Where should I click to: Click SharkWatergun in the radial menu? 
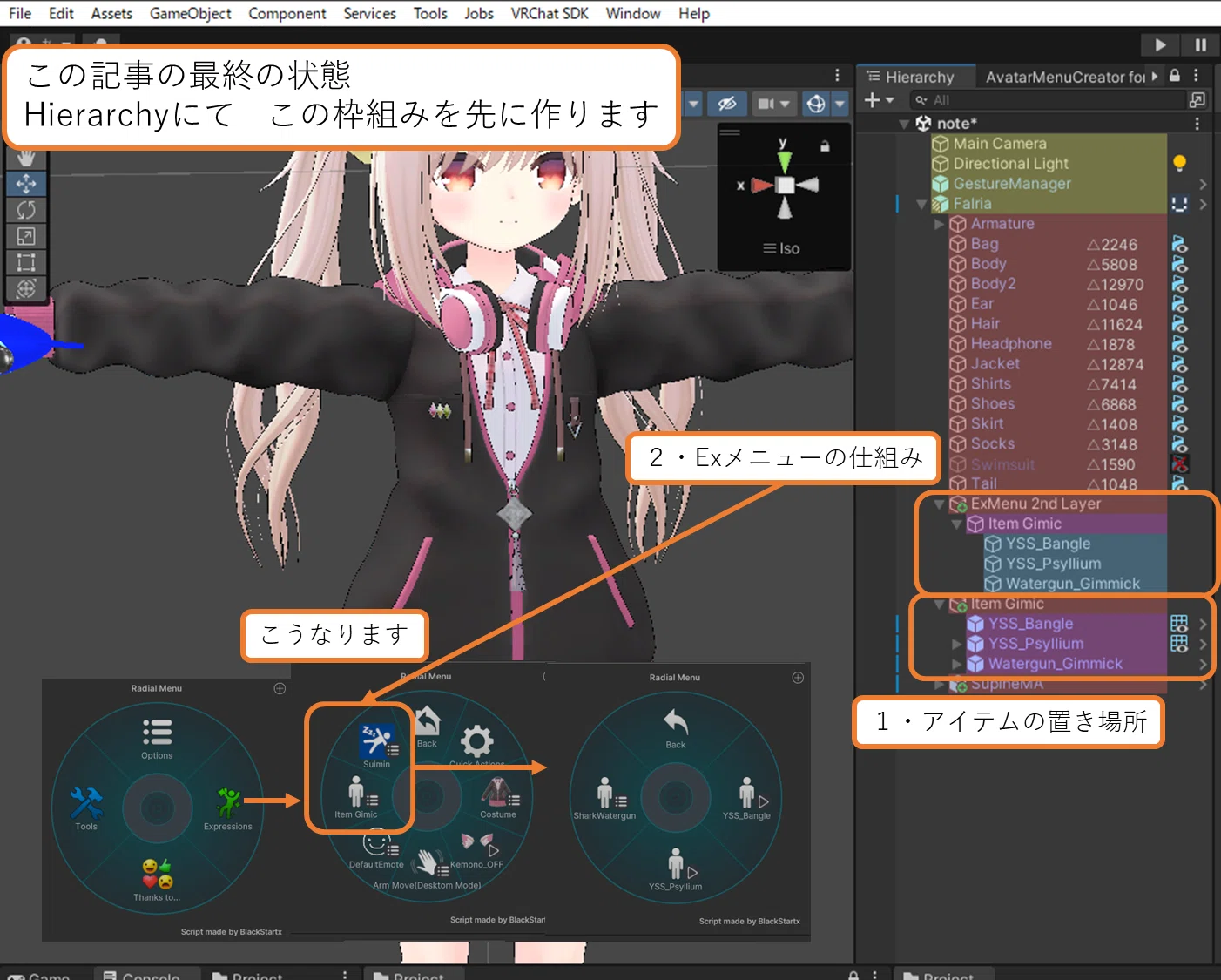[604, 800]
